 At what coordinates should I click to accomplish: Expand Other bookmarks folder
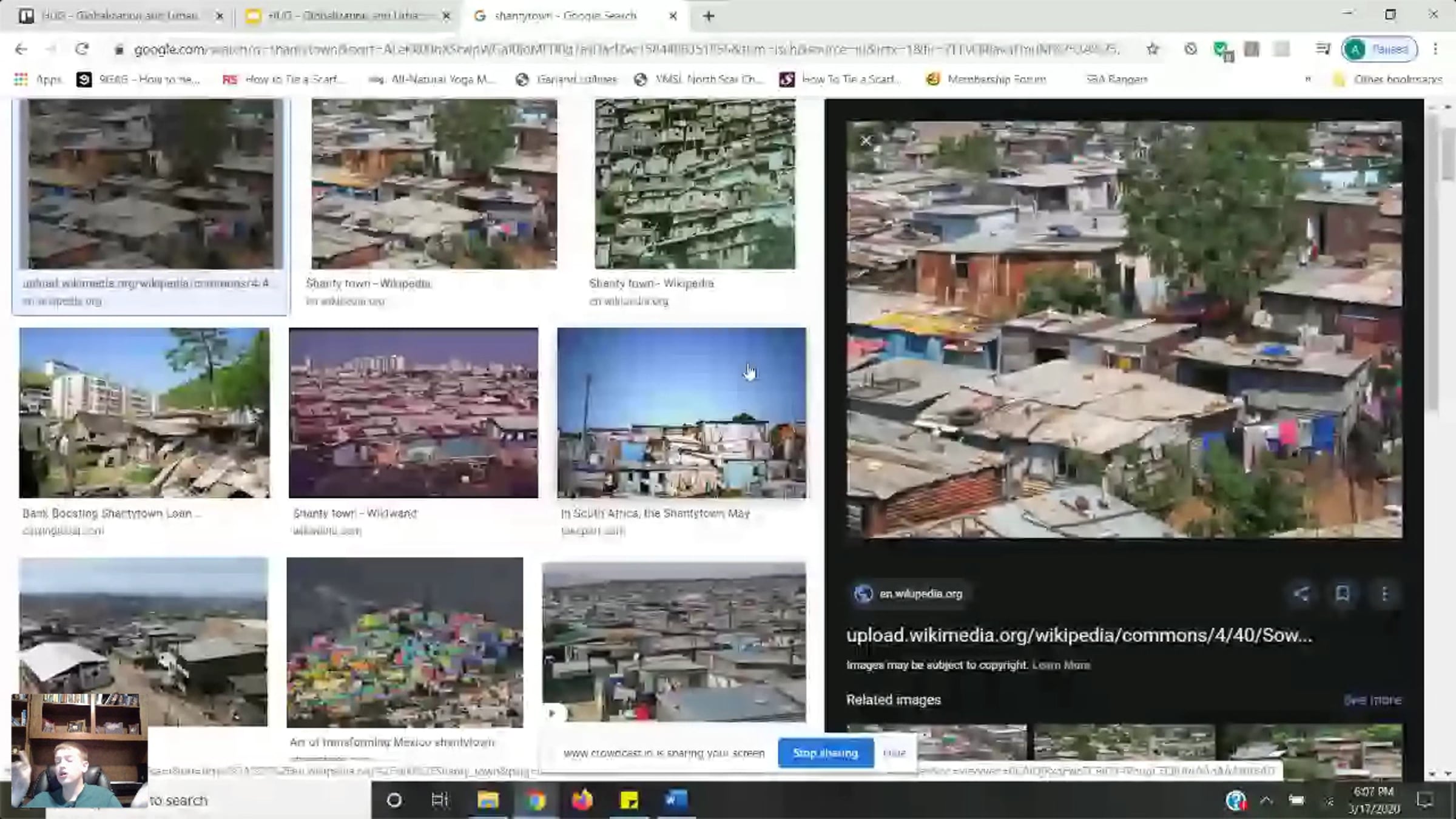click(x=1388, y=79)
